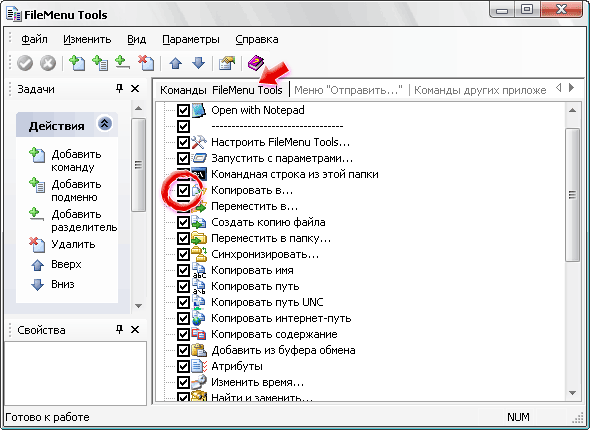This screenshot has width=590, height=430.
Task: Click the Задачи panel scrollbar thumb
Action: click(139, 165)
